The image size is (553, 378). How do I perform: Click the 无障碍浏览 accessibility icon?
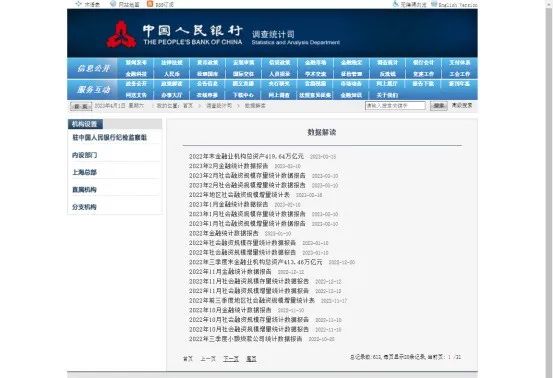coord(396,4)
